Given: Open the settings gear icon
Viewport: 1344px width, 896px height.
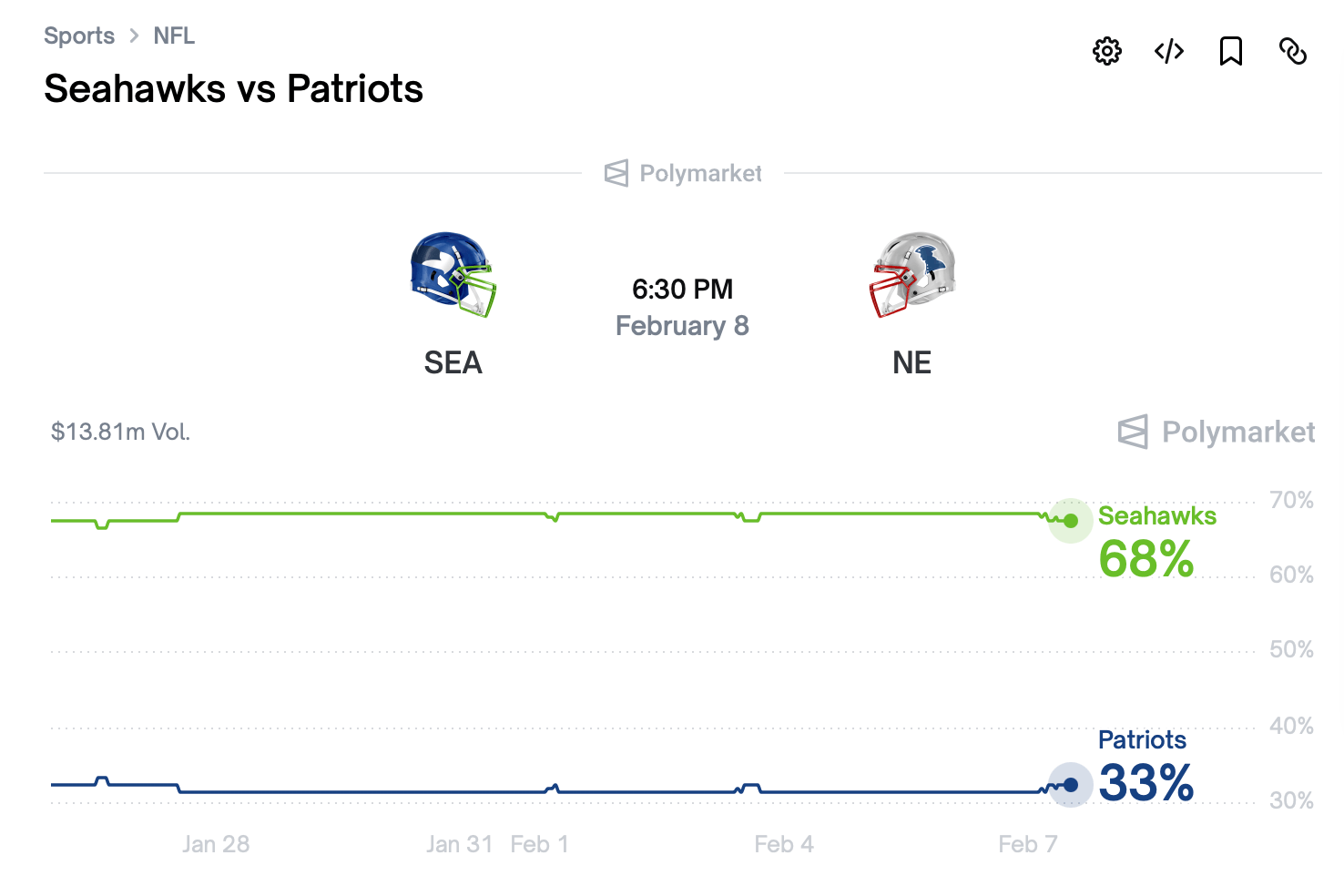Looking at the screenshot, I should click(1106, 52).
